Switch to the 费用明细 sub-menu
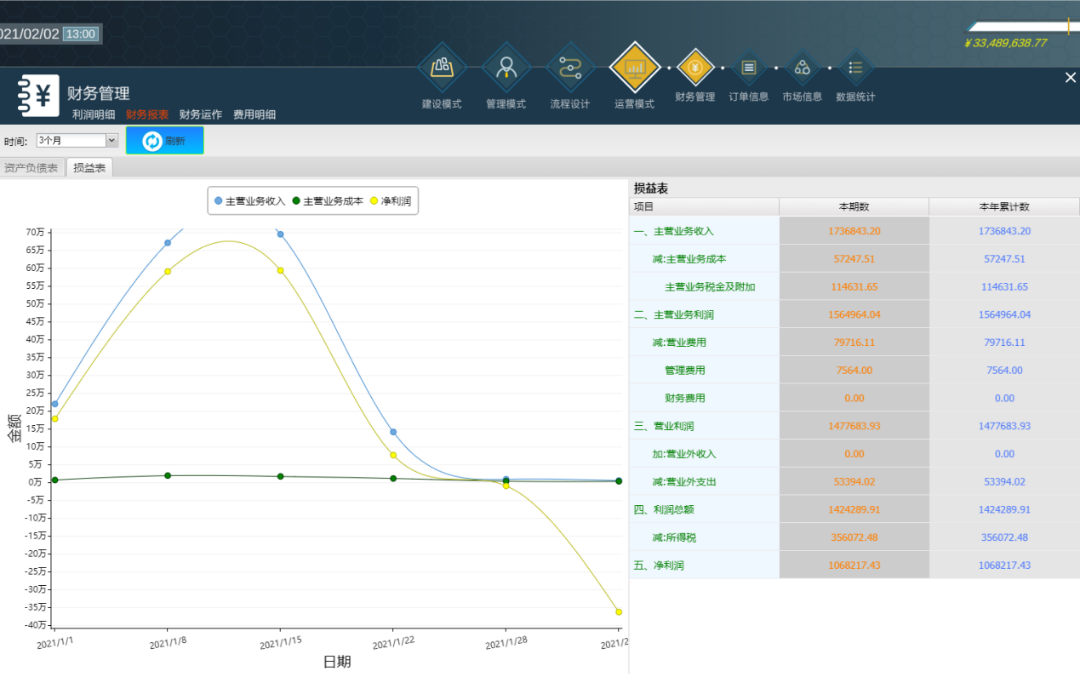 [x=254, y=114]
